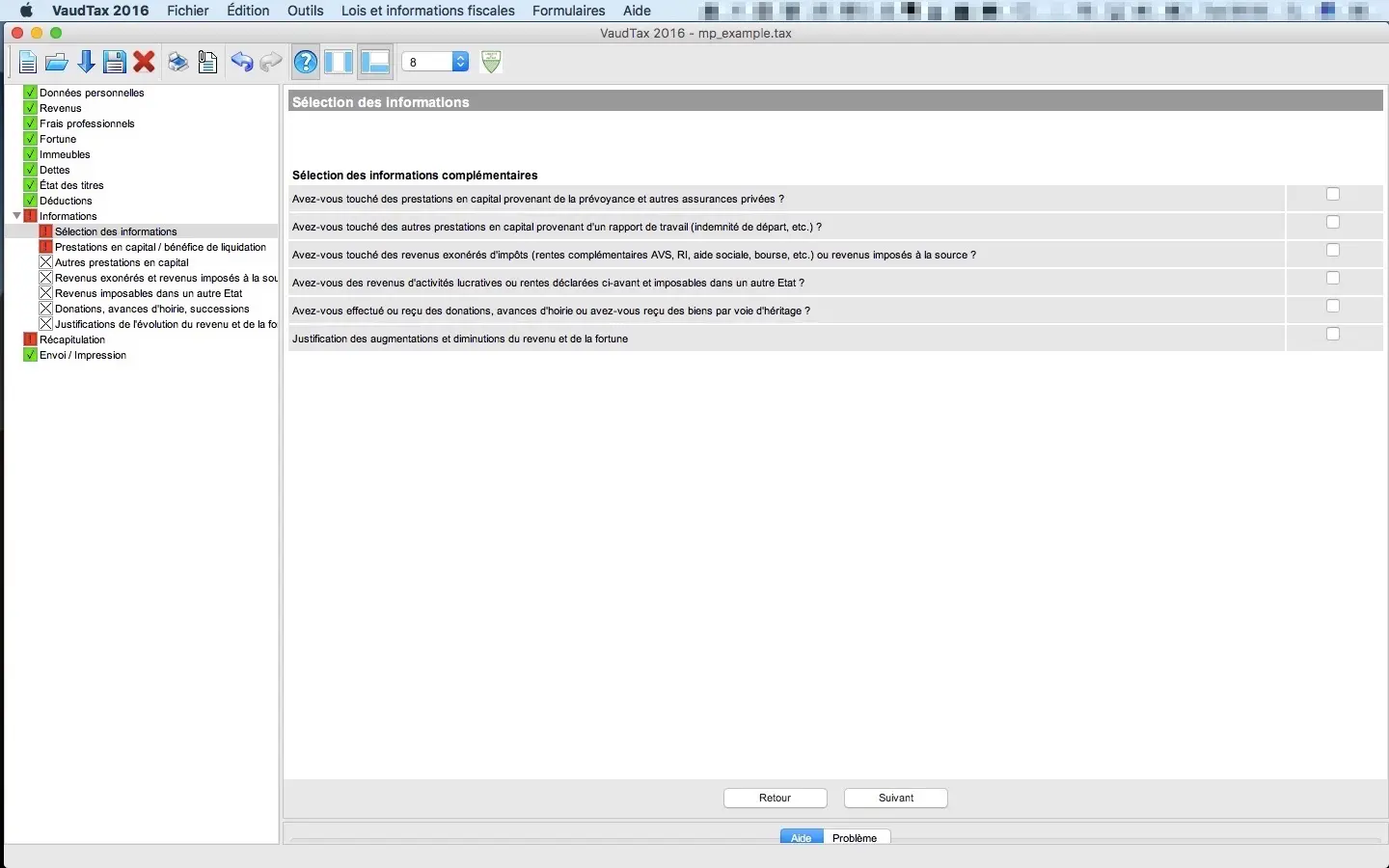Open Justifications de l'évolution du revenu item
1389x868 pixels.
tap(166, 324)
